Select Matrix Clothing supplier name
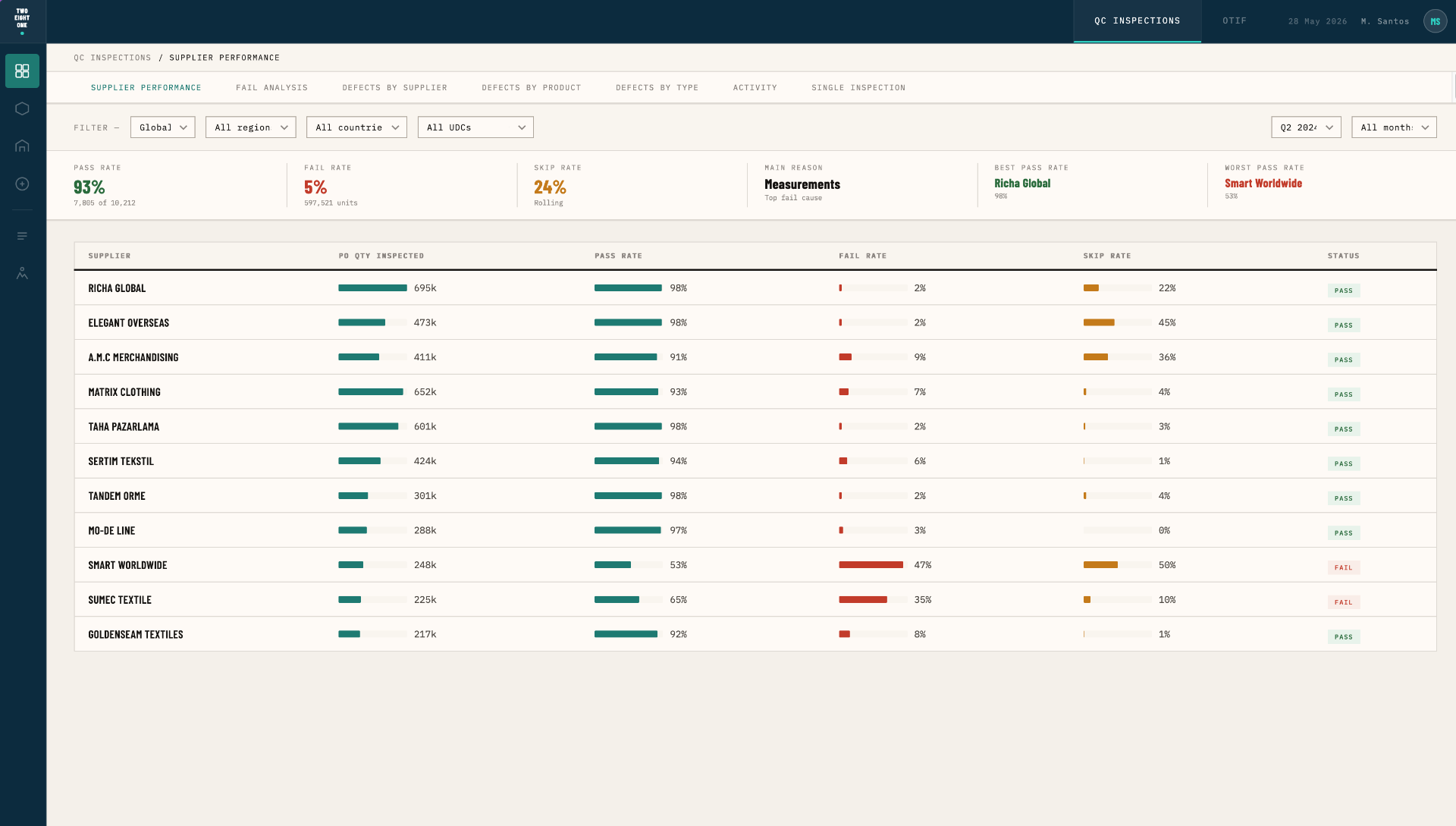The height and width of the screenshot is (826, 1456). pyautogui.click(x=124, y=392)
